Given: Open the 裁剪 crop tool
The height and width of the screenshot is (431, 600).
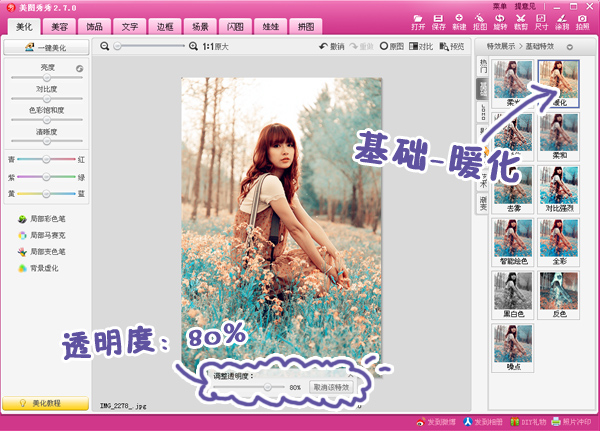Looking at the screenshot, I should pos(521,22).
